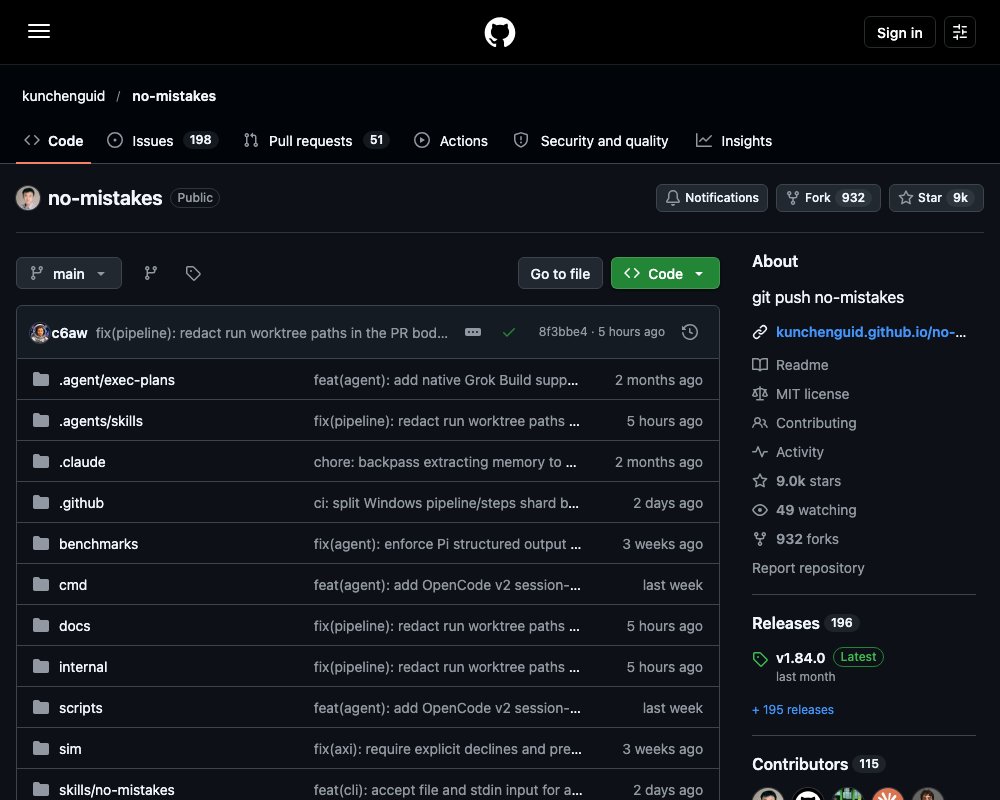This screenshot has width=1000, height=800.
Task: Click the link icon next to the website URL
Action: (x=760, y=332)
